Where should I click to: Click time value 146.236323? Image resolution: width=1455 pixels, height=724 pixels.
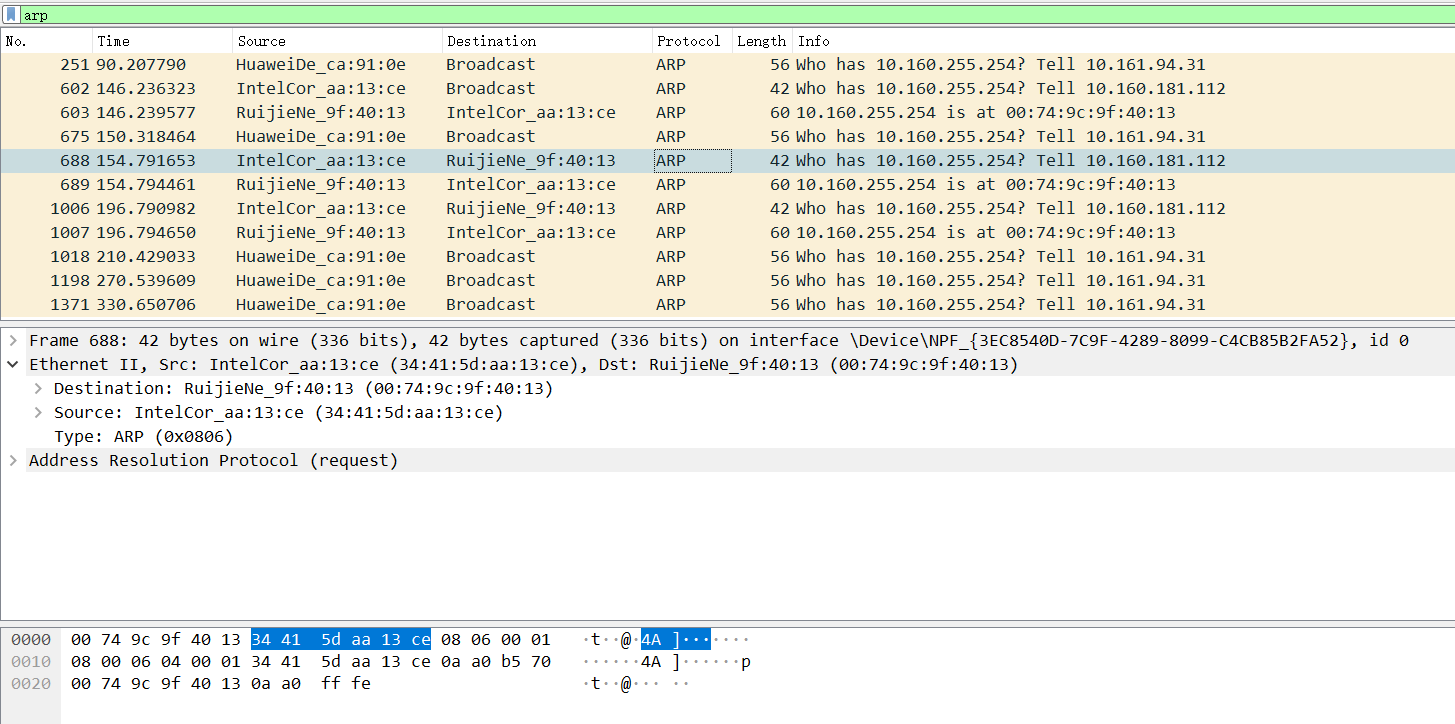tap(146, 89)
